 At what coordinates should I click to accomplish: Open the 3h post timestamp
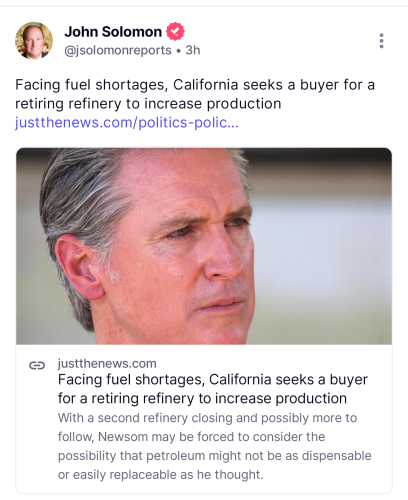193,50
